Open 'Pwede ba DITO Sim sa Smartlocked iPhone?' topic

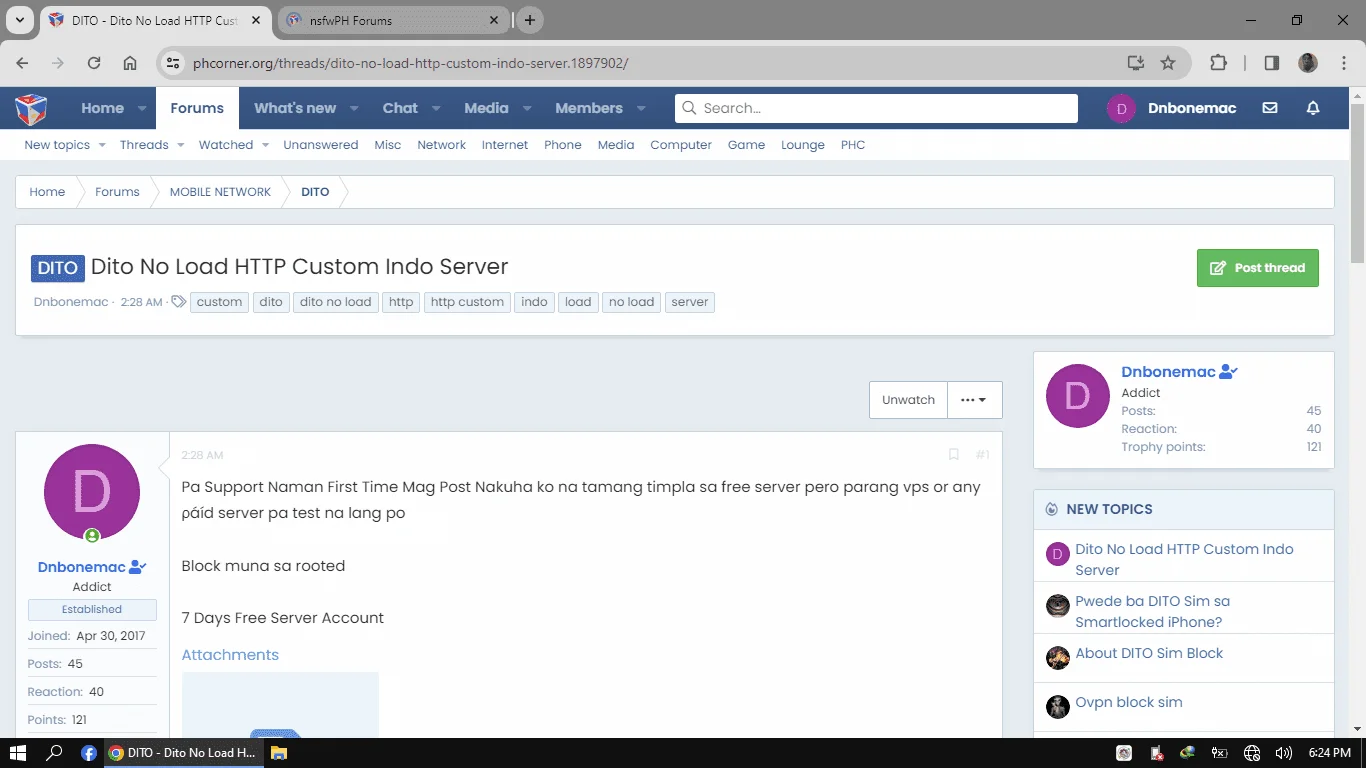(1152, 611)
